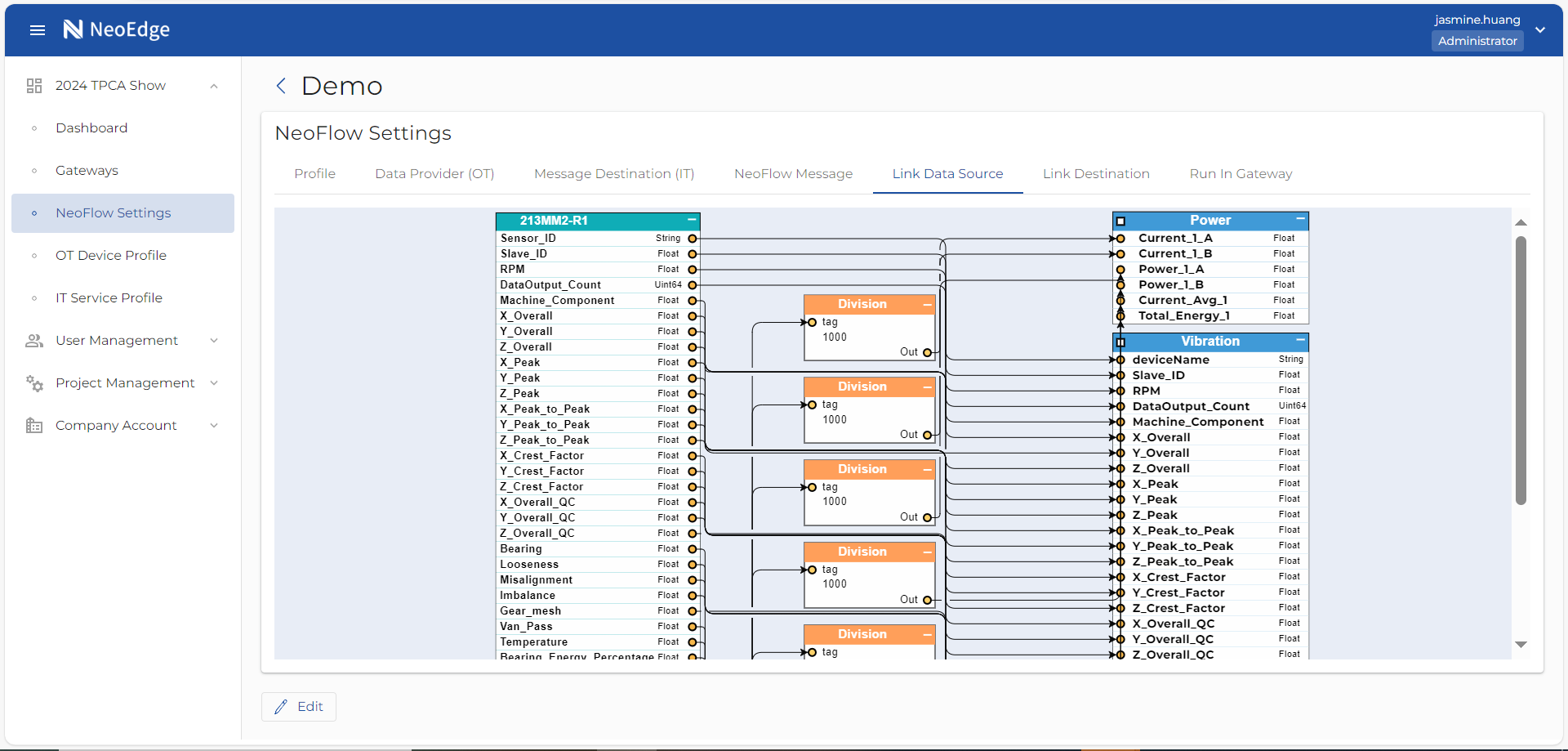Click the square icon on Power node header

click(1120, 221)
